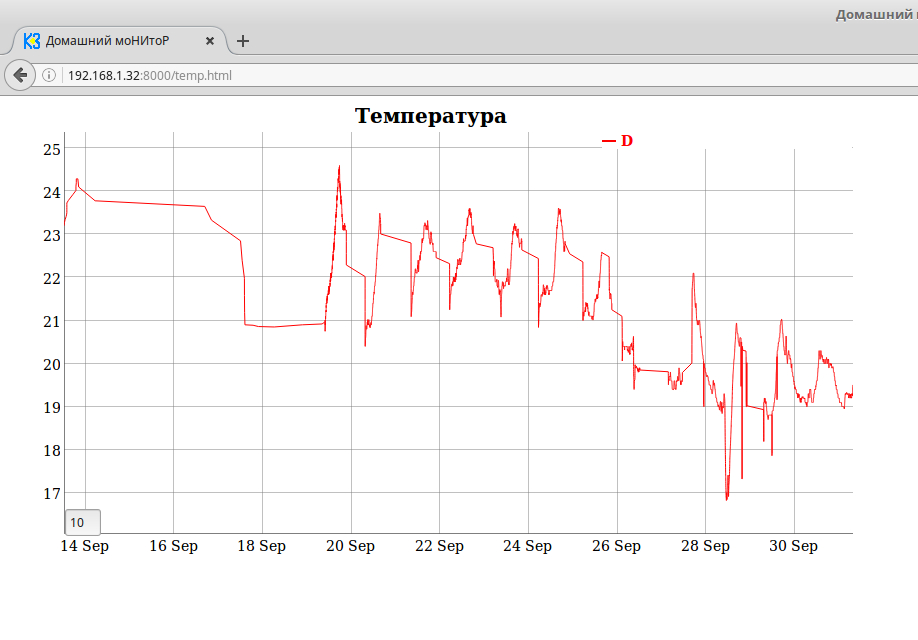Click the y-axis value 21
The height and width of the screenshot is (640, 918).
click(52, 321)
